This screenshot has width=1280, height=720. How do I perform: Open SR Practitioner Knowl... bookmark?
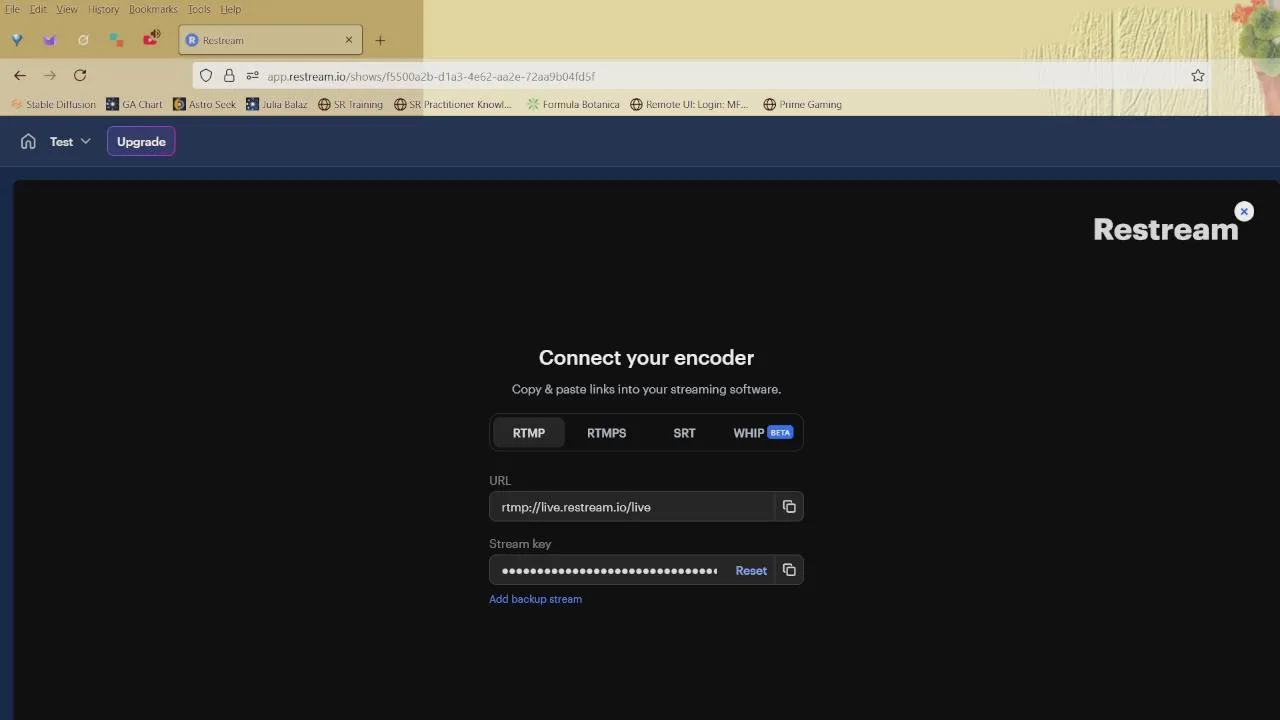453,104
